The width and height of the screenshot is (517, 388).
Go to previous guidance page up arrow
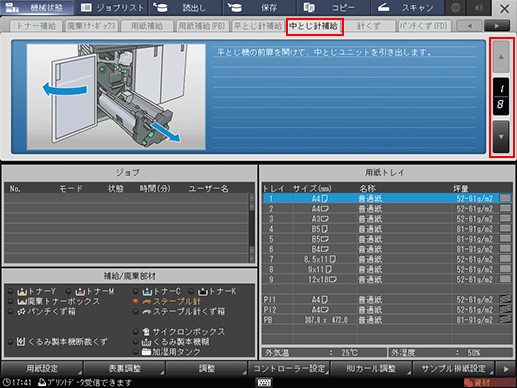501,57
